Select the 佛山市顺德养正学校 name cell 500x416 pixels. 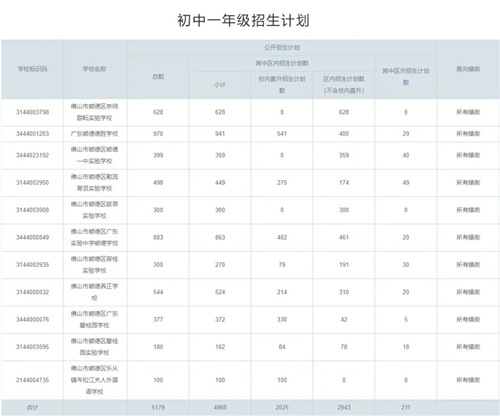pyautogui.click(x=95, y=292)
